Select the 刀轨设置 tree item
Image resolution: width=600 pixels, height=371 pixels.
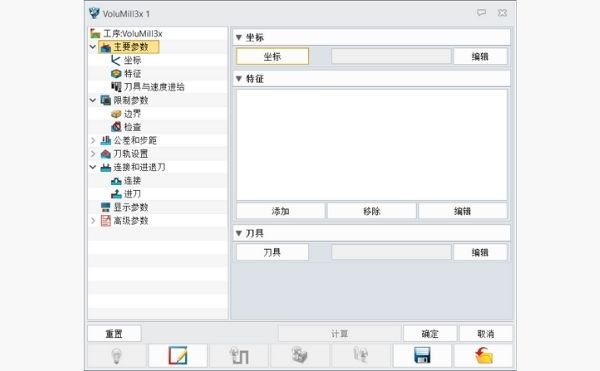click(124, 154)
